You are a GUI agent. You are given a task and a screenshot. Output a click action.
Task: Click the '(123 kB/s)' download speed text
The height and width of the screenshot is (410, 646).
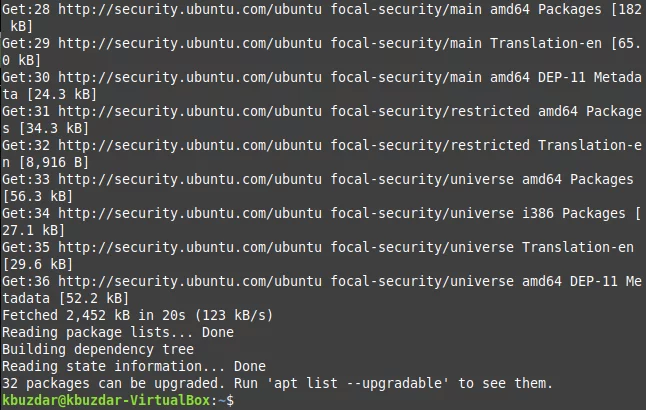[x=234, y=315]
